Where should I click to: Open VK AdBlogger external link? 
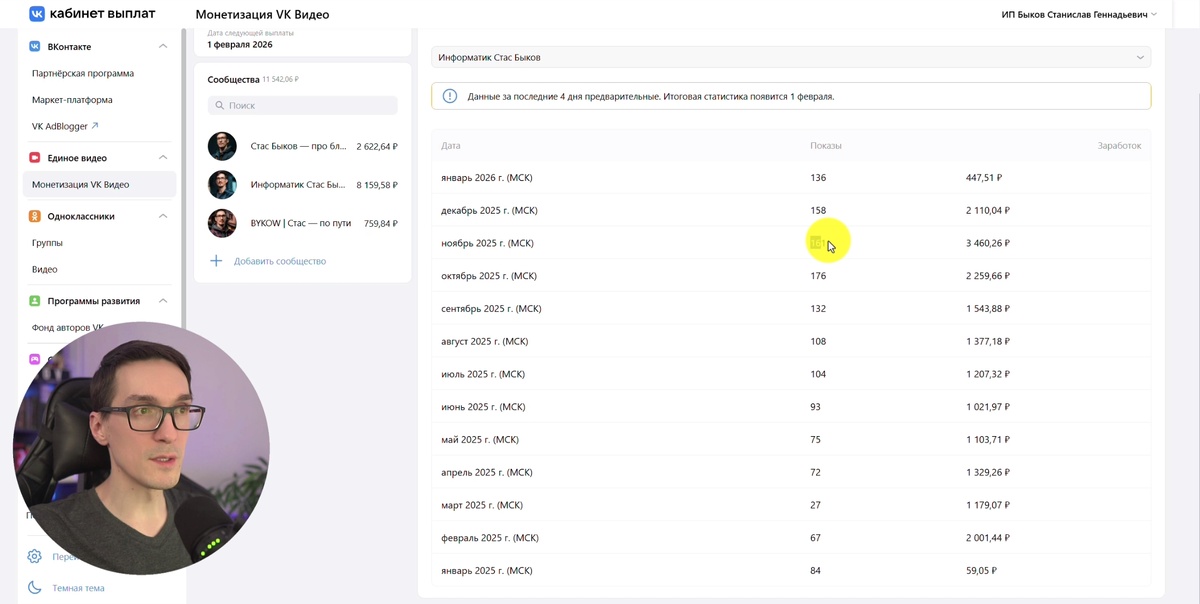[65, 127]
